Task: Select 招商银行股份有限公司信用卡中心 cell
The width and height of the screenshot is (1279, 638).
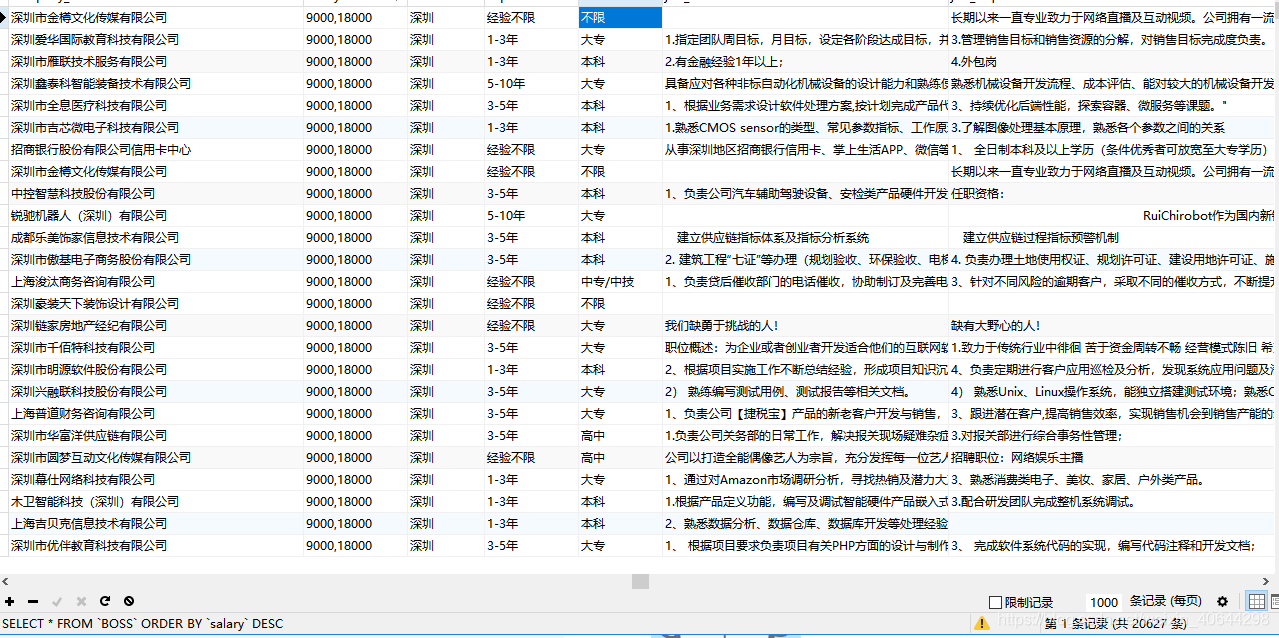Action: [155, 149]
